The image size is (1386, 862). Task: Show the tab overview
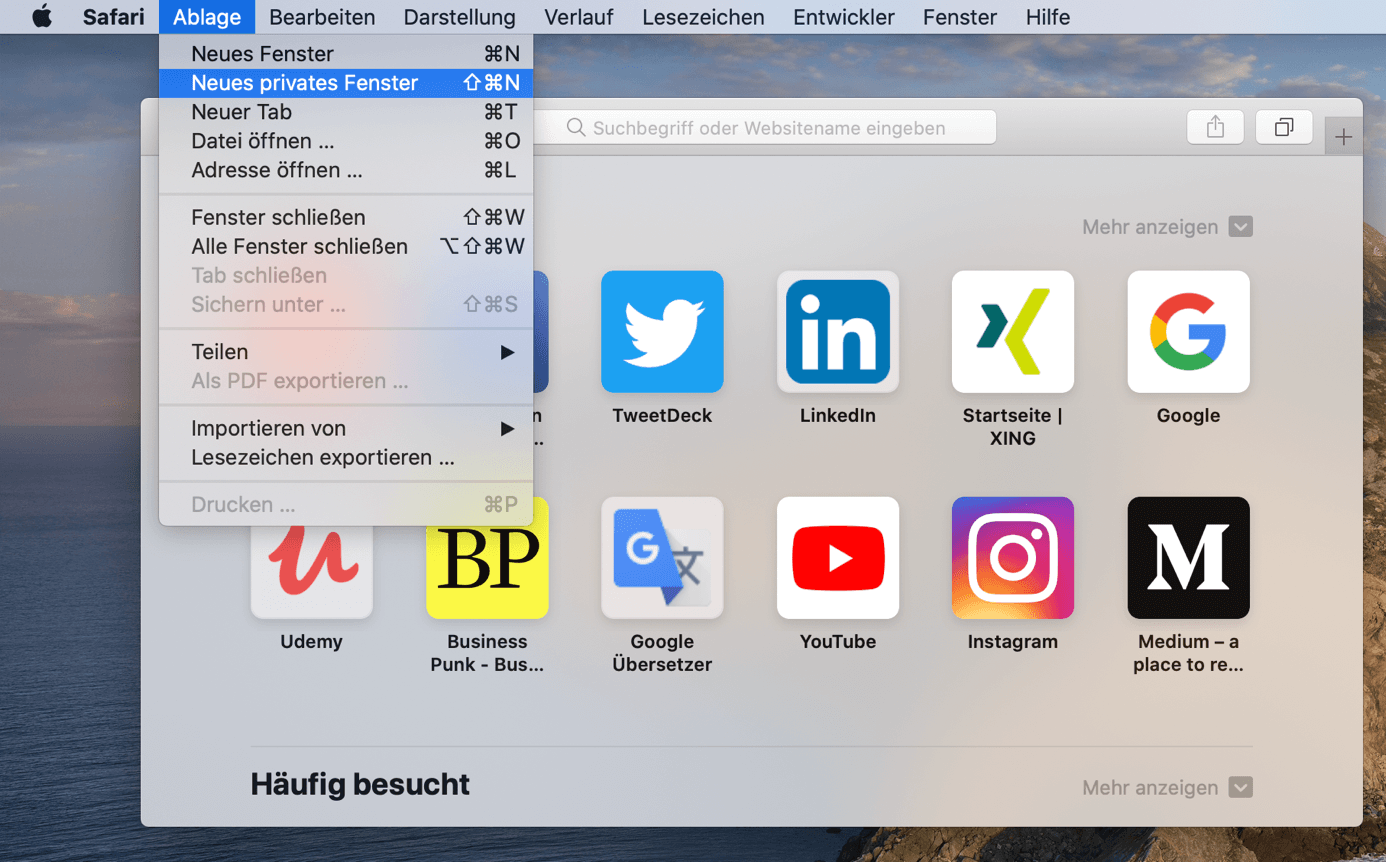coord(1284,127)
